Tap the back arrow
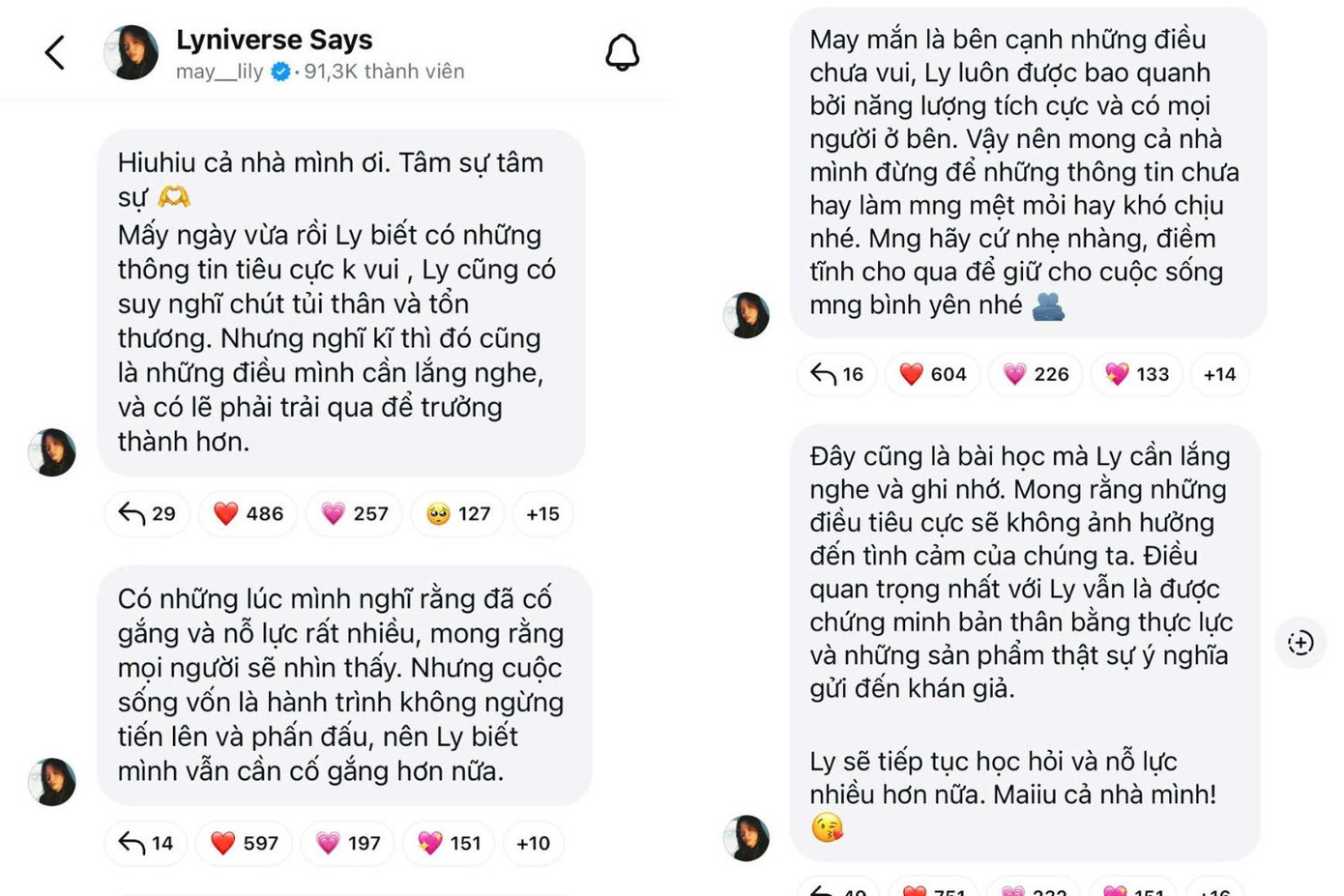The height and width of the screenshot is (896, 1344). pyautogui.click(x=55, y=52)
